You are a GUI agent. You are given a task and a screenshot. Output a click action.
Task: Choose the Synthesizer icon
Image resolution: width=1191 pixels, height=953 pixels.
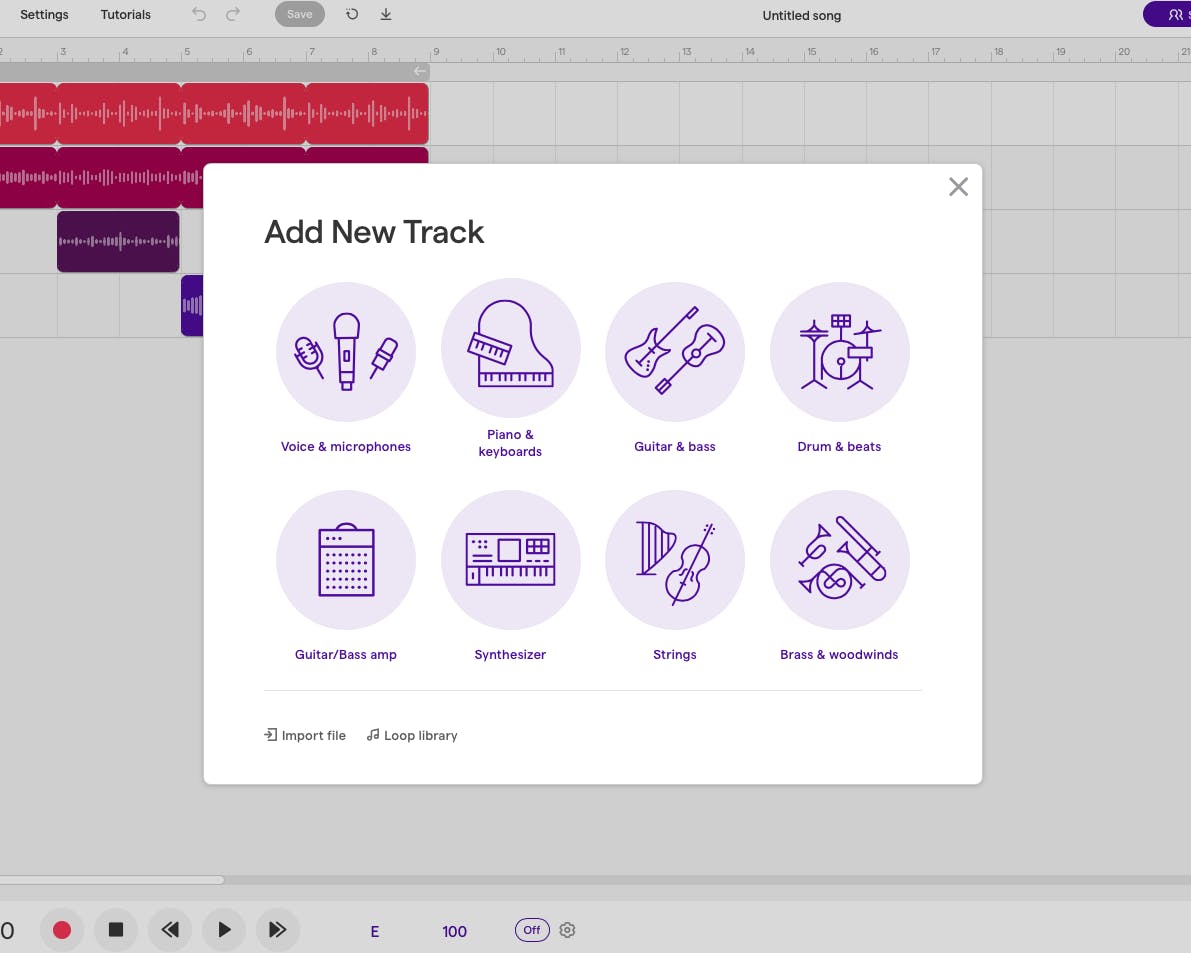click(x=510, y=560)
